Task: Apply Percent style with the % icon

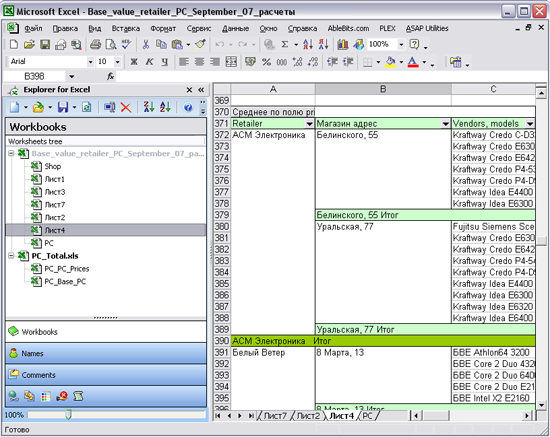Action: point(266,62)
